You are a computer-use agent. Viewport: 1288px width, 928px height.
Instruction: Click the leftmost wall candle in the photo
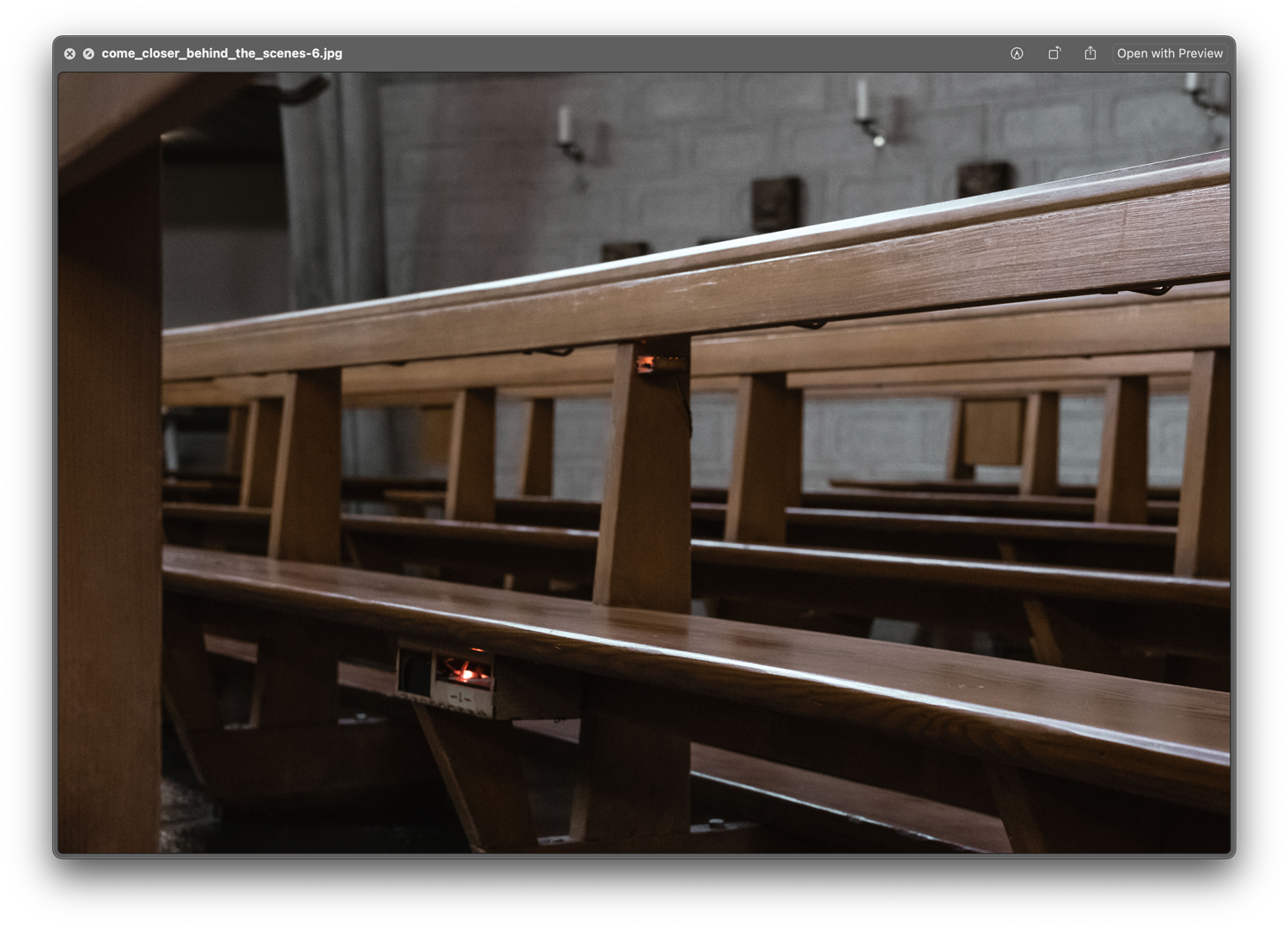tap(565, 127)
